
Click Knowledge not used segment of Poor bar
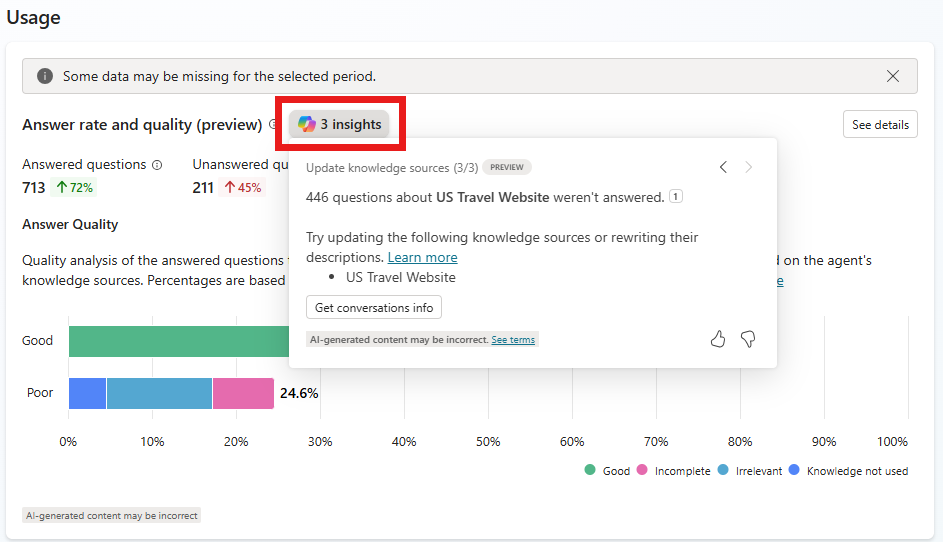pyautogui.click(x=87, y=393)
